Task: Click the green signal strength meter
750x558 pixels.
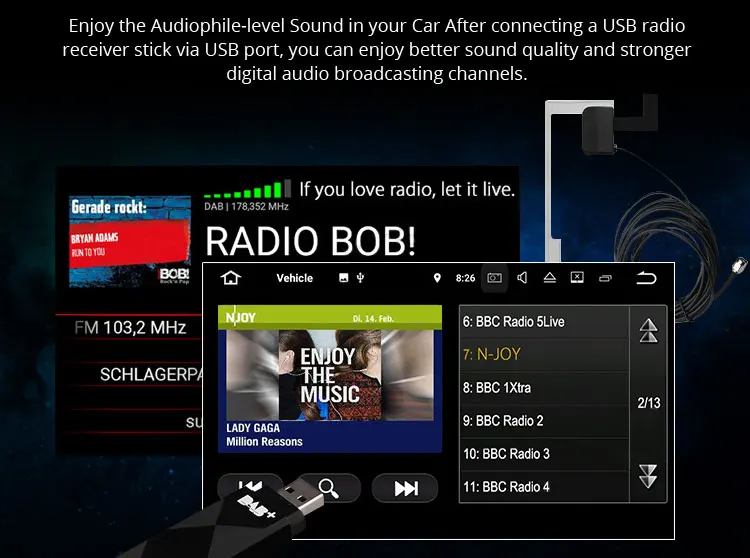Action: click(x=247, y=189)
